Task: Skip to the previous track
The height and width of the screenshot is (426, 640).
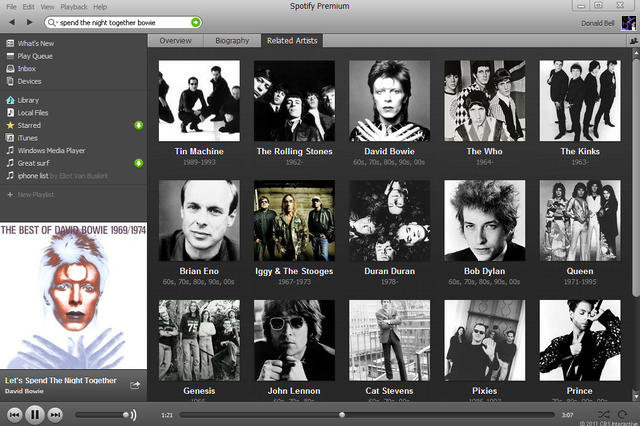Action: tap(14, 415)
